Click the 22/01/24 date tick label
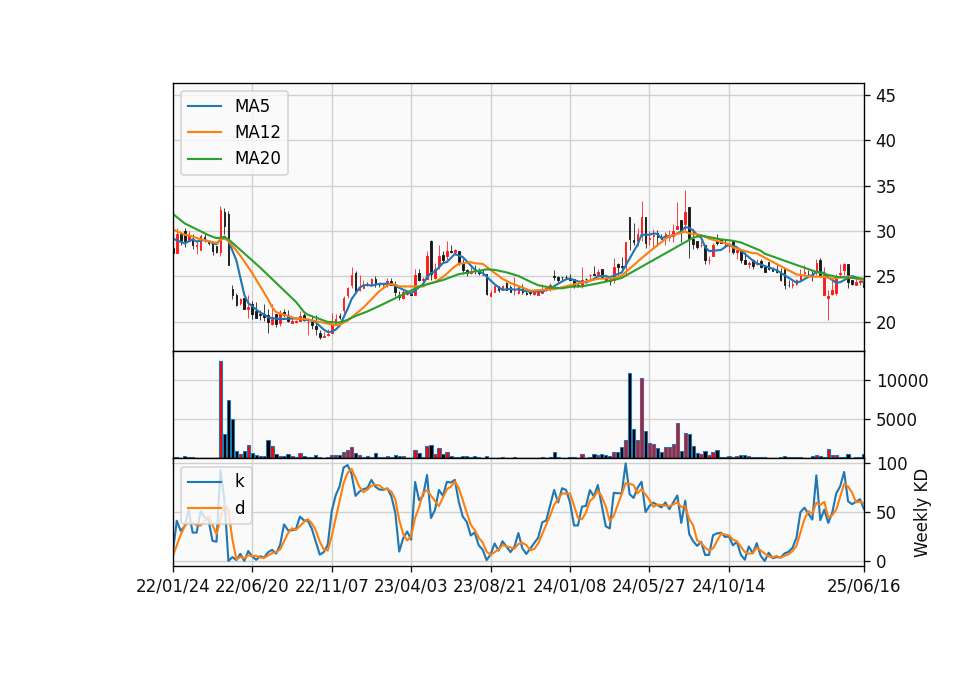Viewport: 960px width, 690px height. (173, 587)
